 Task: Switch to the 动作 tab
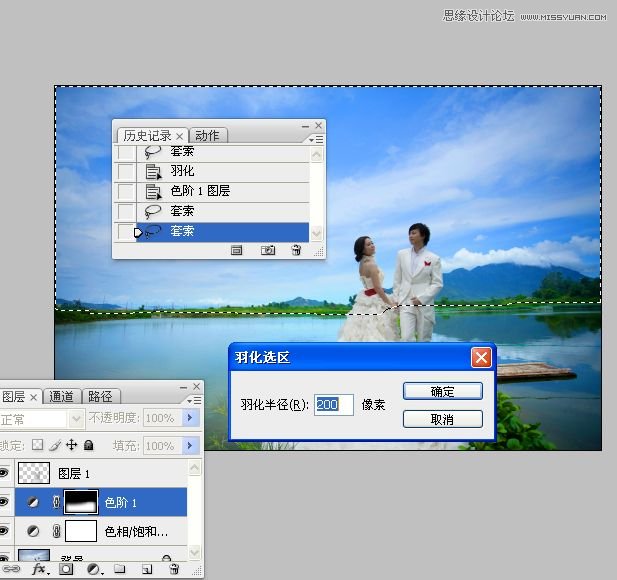[x=207, y=136]
